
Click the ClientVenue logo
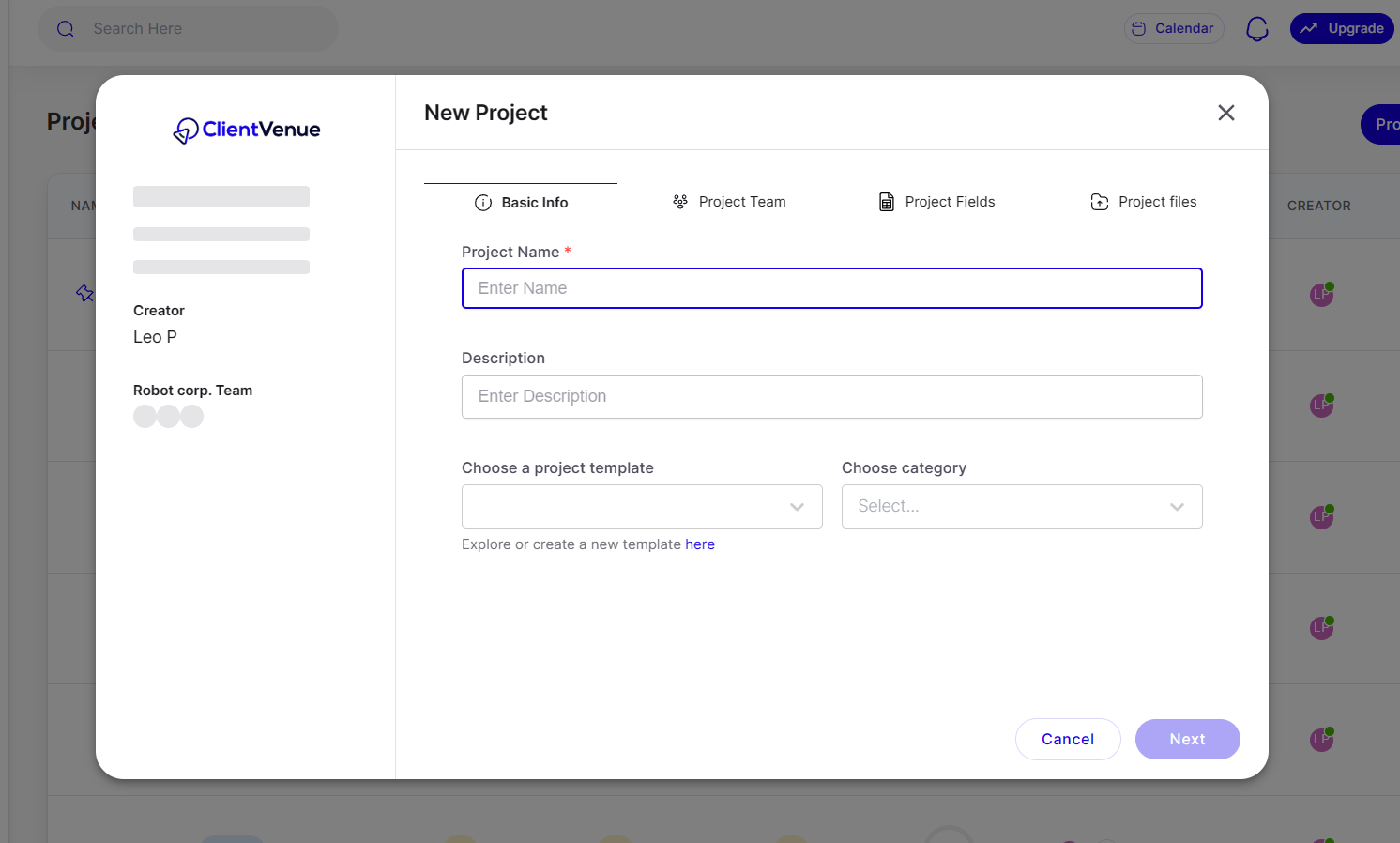[245, 130]
